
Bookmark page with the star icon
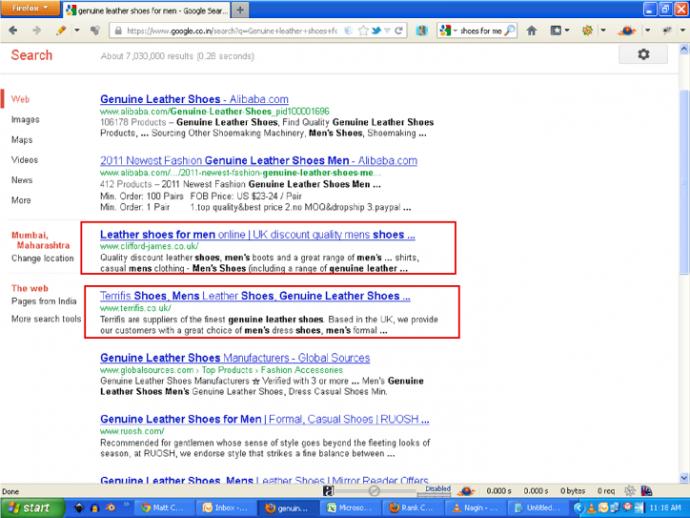(363, 31)
